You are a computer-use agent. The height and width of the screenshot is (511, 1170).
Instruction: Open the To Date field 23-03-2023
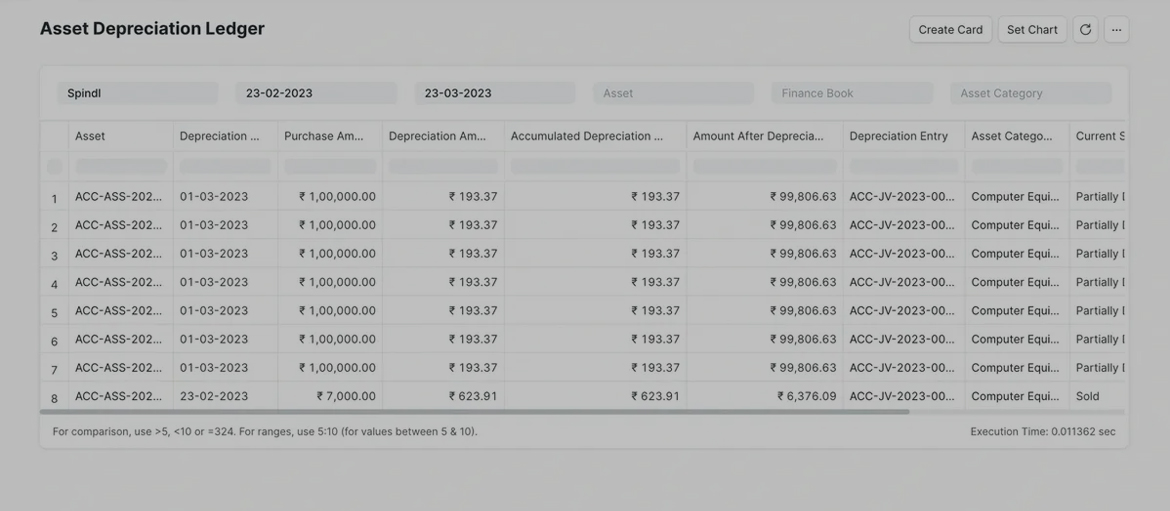[x=494, y=93]
